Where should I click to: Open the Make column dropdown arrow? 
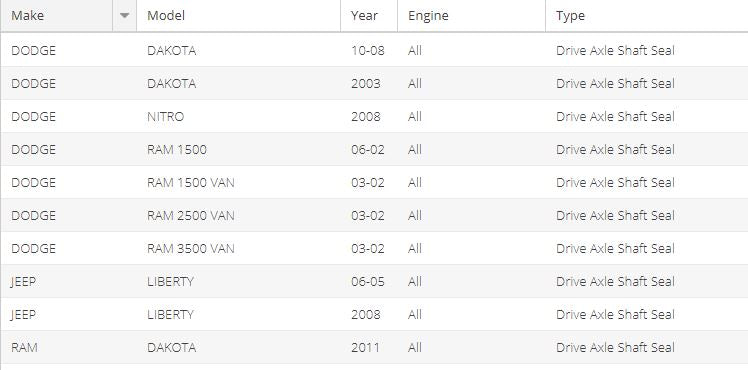[125, 16]
